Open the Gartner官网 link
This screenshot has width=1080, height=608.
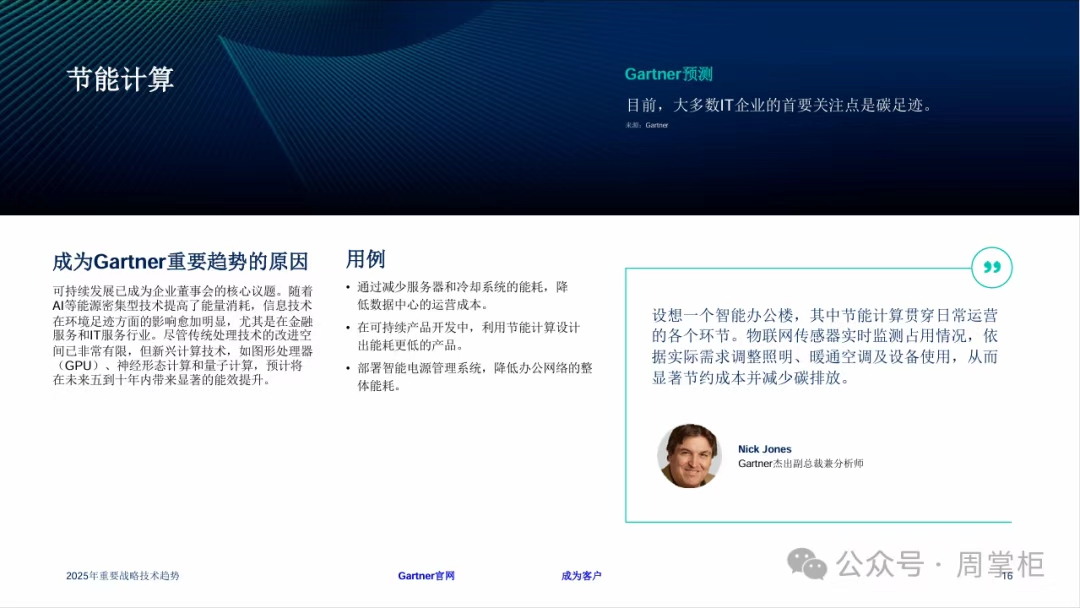point(426,576)
